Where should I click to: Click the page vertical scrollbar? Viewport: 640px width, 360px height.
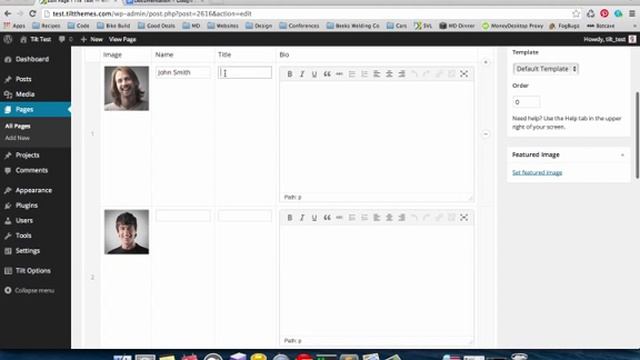coord(637,135)
